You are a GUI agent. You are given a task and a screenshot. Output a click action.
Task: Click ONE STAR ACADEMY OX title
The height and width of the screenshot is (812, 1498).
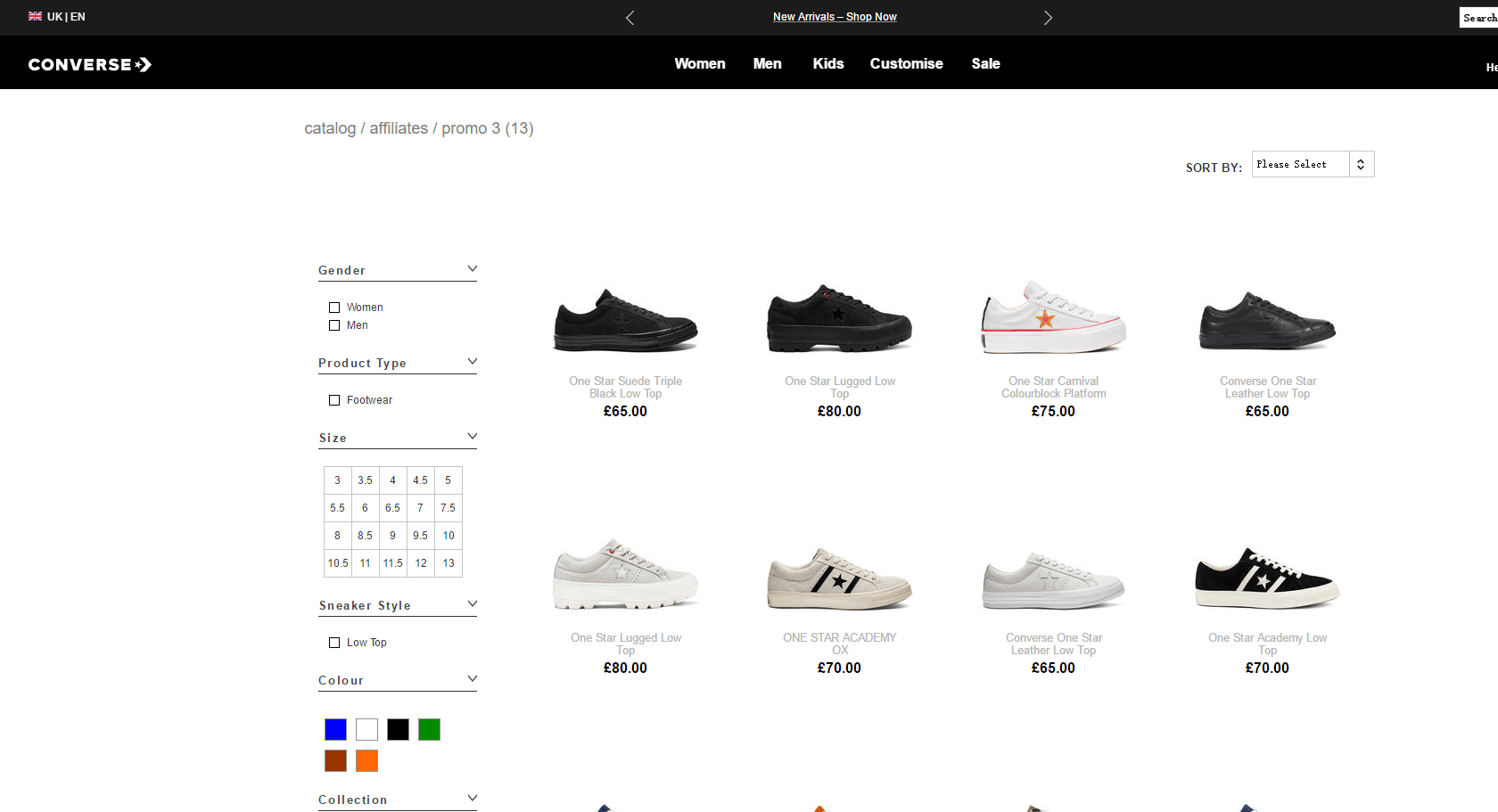pyautogui.click(x=840, y=644)
